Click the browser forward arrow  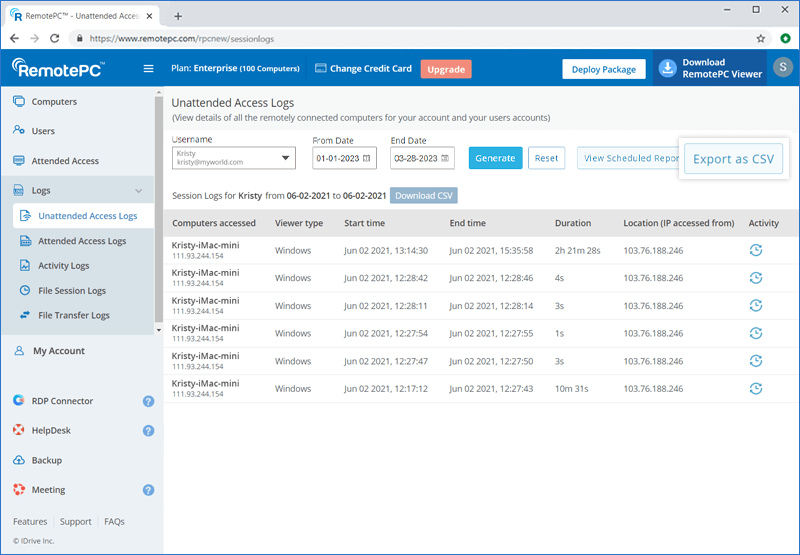point(34,38)
